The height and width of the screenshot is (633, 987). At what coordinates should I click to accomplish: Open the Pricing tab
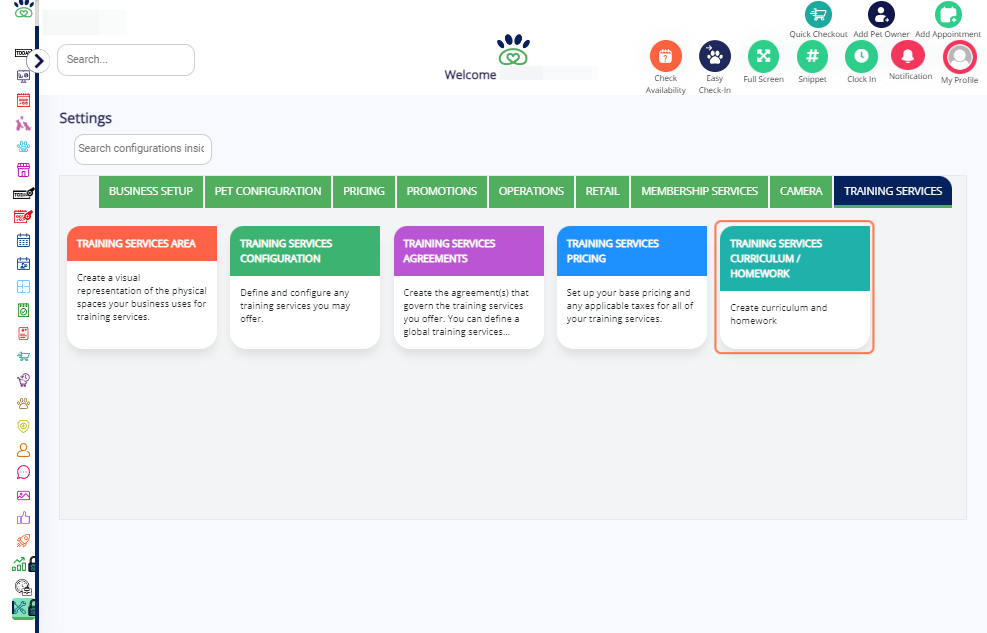coord(364,191)
